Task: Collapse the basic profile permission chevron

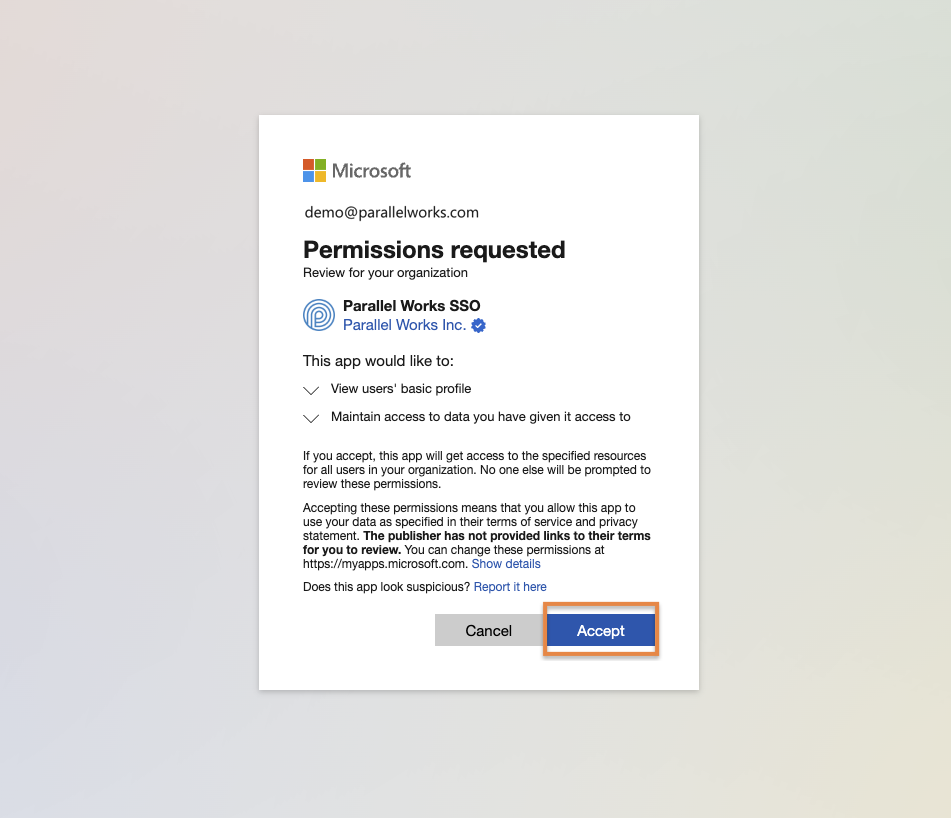Action: [311, 389]
